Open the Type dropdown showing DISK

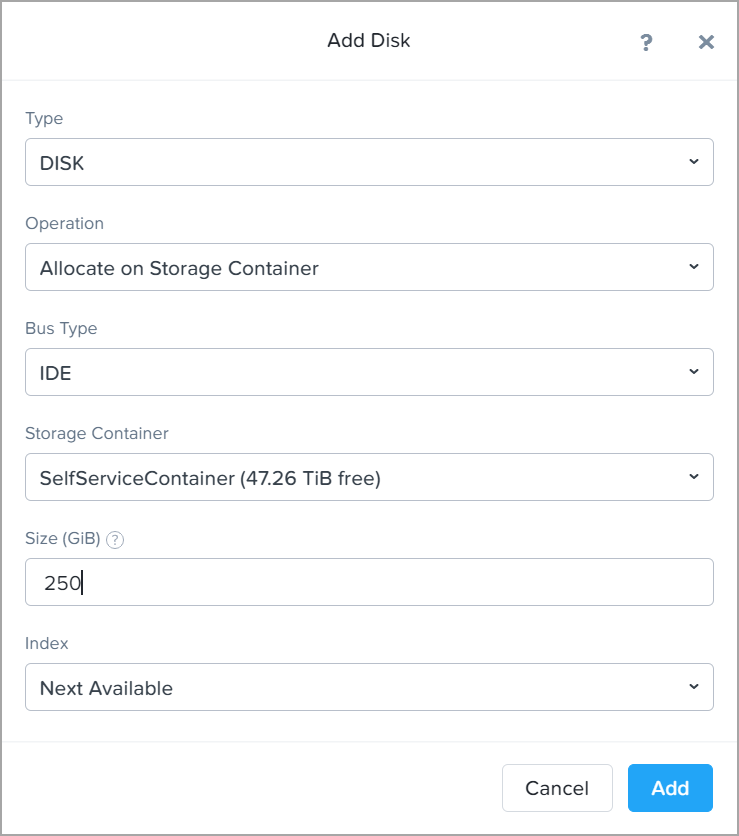click(x=369, y=162)
